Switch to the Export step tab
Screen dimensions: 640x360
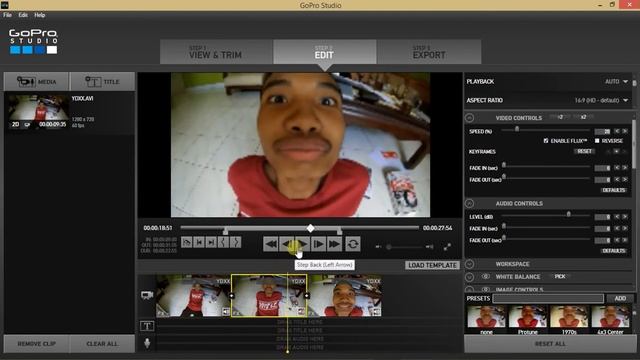point(429,52)
